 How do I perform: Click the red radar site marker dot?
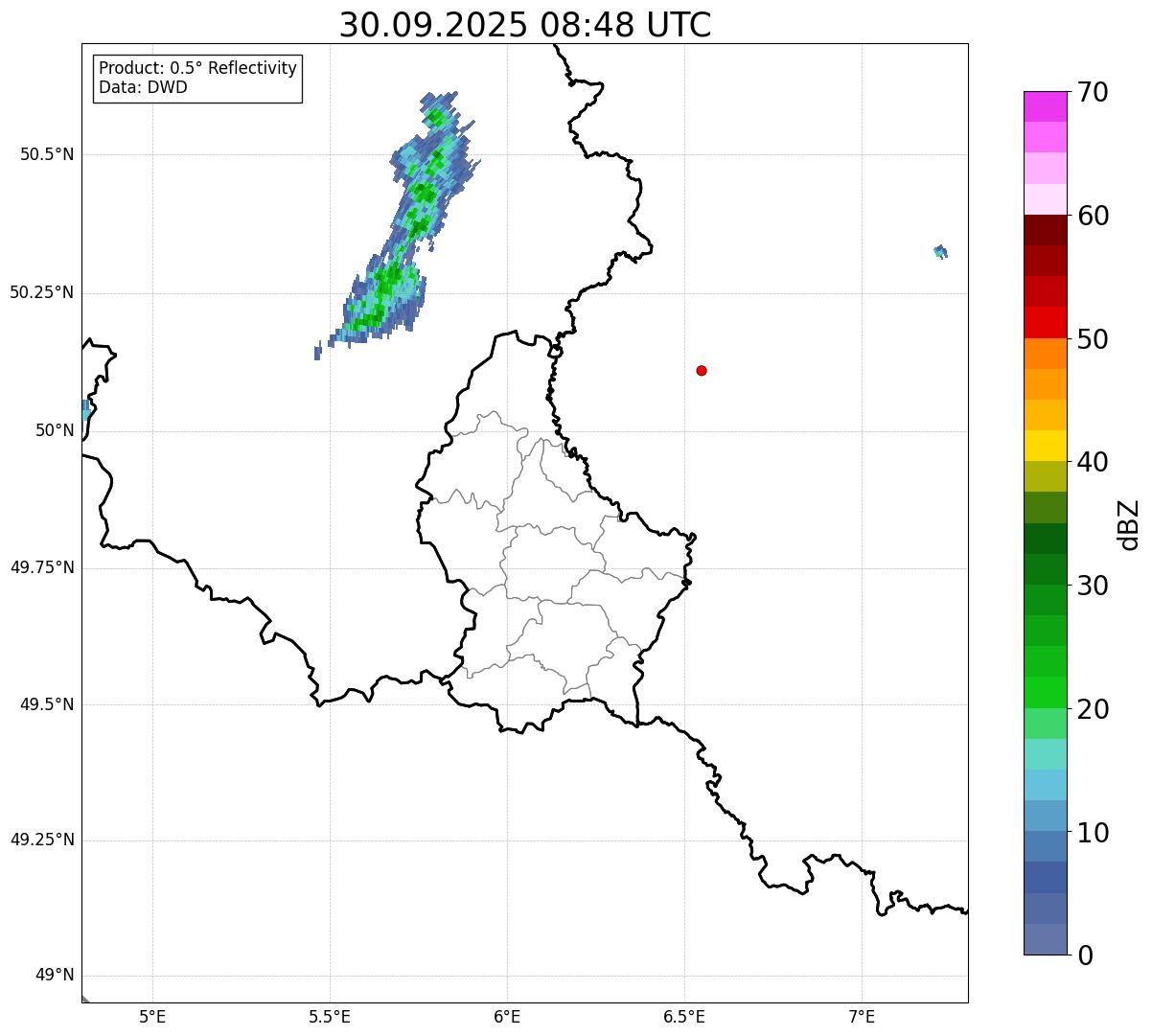tap(702, 370)
